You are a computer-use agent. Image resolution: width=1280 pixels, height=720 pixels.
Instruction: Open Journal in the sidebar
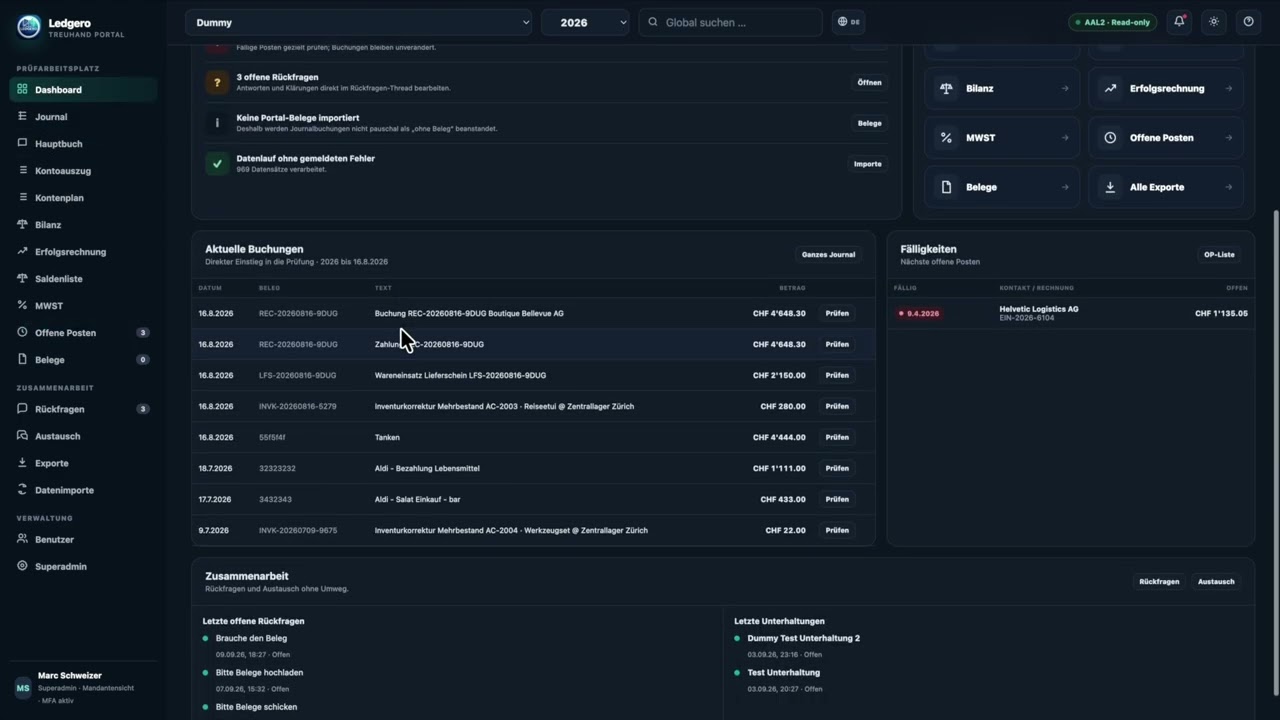pos(83,117)
